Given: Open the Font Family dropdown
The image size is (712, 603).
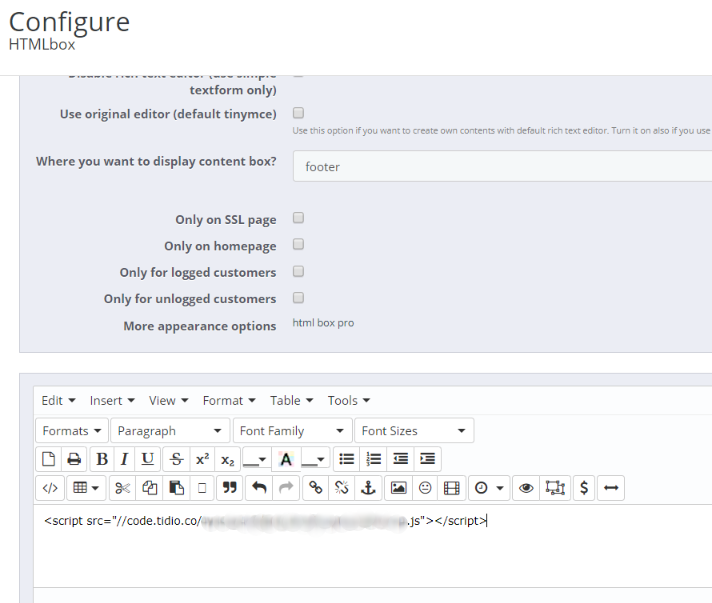Looking at the screenshot, I should [x=292, y=430].
